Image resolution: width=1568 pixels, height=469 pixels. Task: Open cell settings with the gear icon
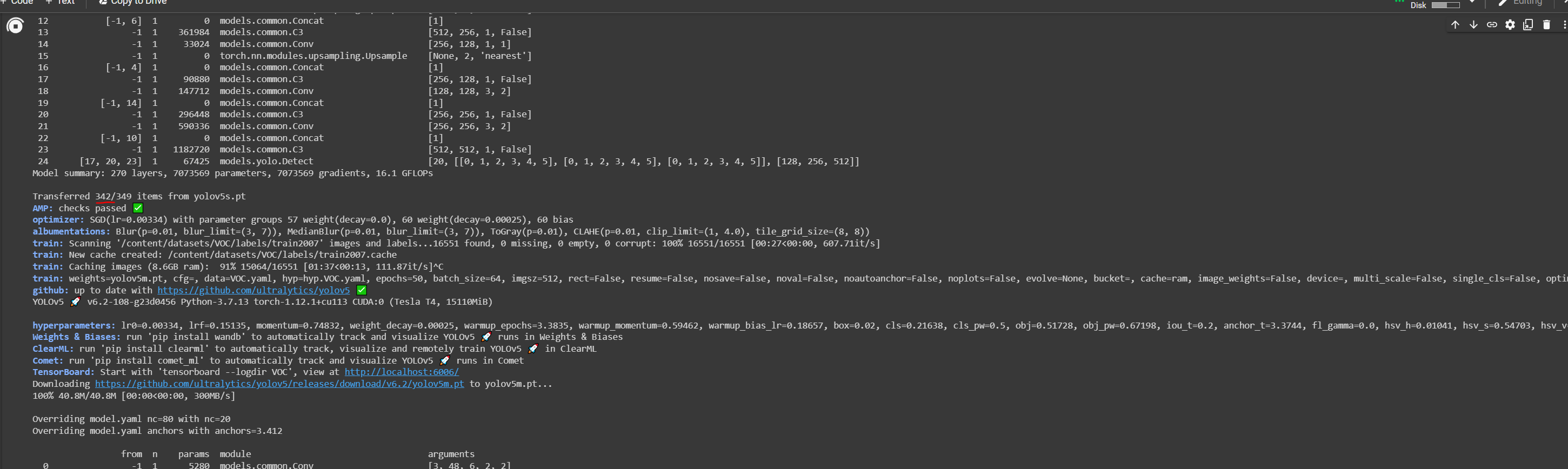tap(1510, 24)
